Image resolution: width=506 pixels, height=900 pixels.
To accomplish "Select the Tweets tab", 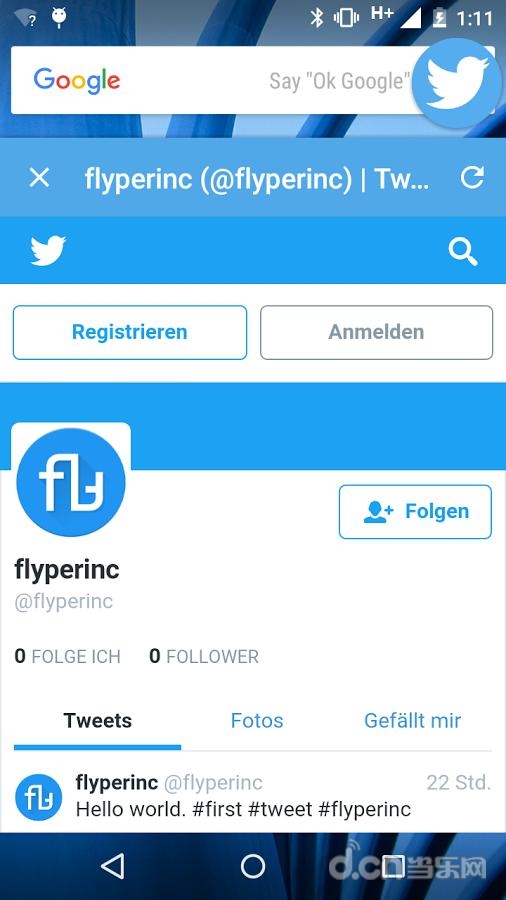I will click(x=98, y=721).
